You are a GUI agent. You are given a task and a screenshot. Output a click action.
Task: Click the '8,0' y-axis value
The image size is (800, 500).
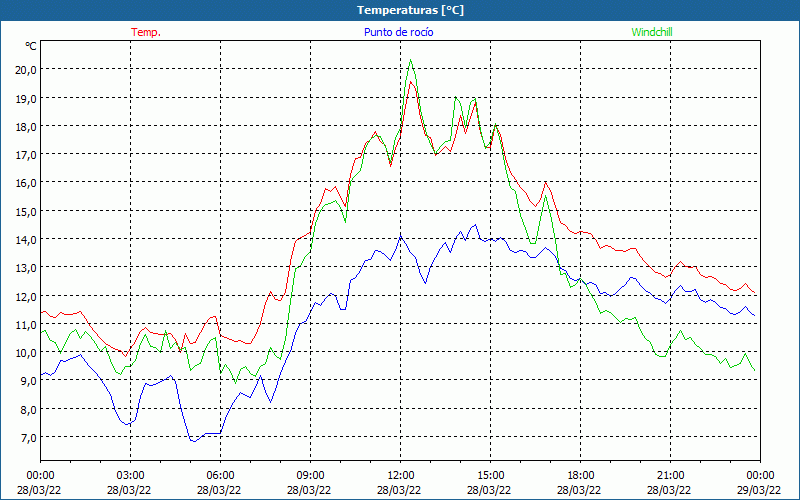point(28,410)
